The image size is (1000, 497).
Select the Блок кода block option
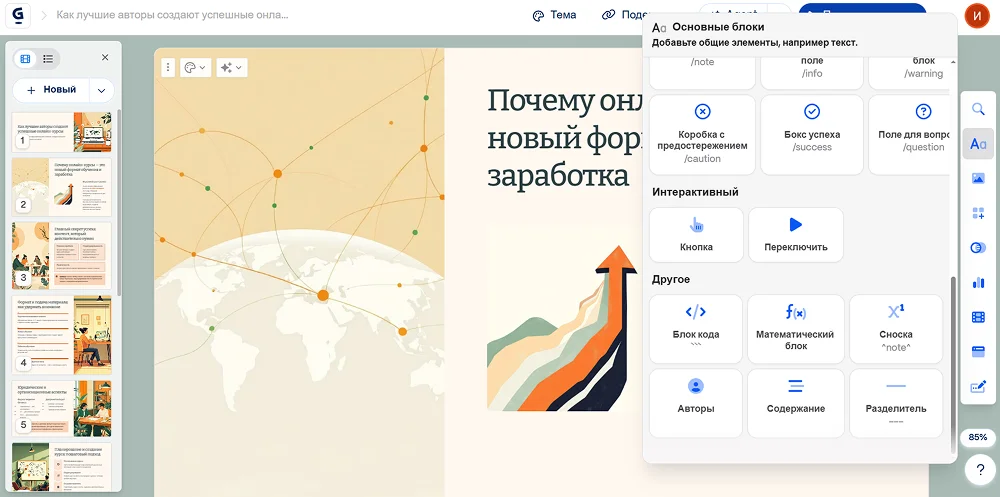click(x=695, y=328)
